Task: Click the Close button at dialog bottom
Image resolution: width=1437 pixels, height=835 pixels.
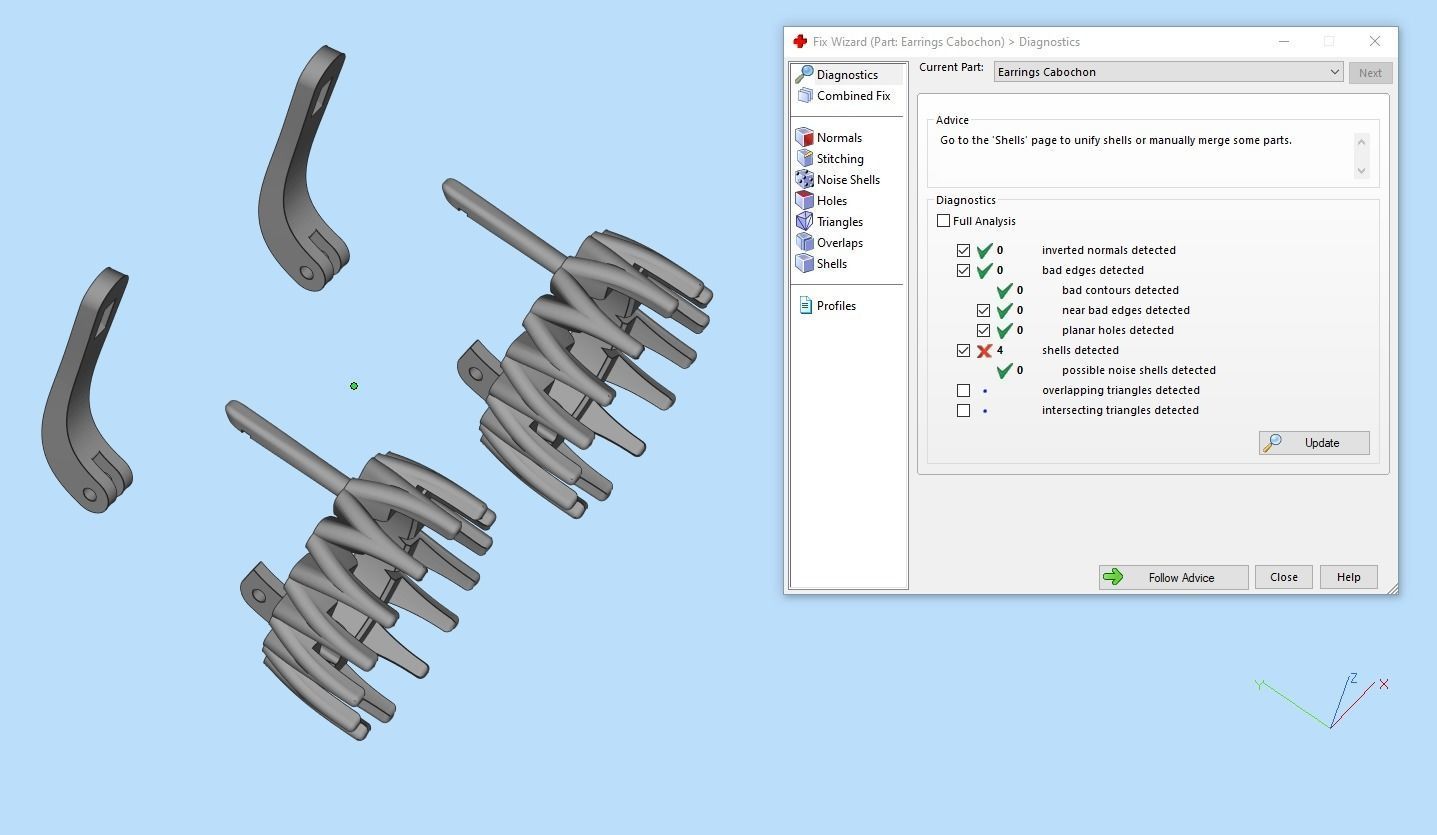Action: [1283, 577]
